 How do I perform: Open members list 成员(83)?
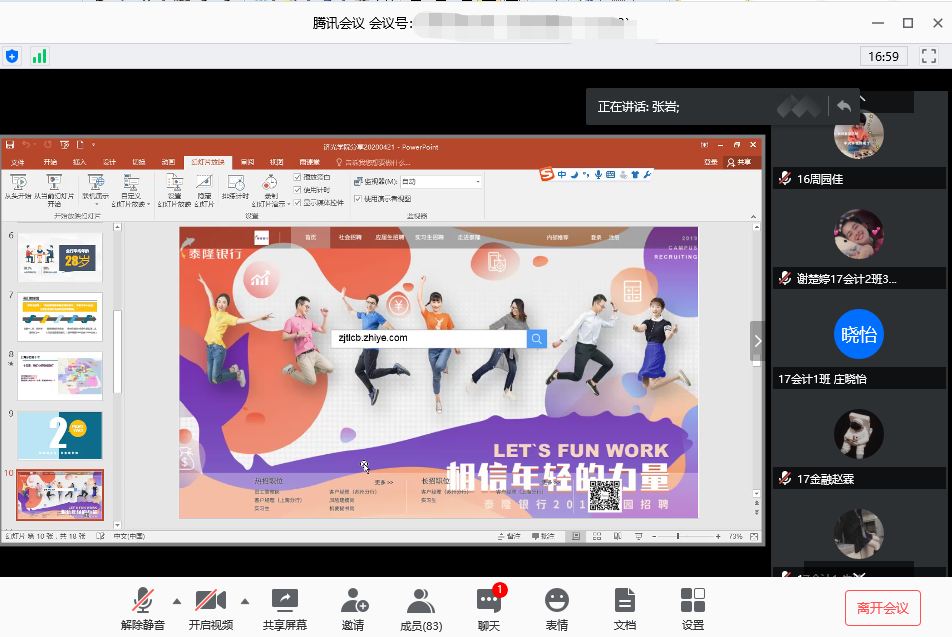(x=421, y=609)
